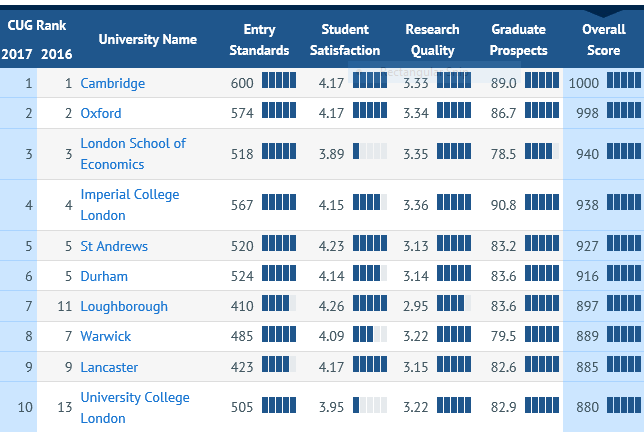Click Cambridge's Entry Standards bar indicator
This screenshot has width=644, height=432.
click(x=279, y=80)
